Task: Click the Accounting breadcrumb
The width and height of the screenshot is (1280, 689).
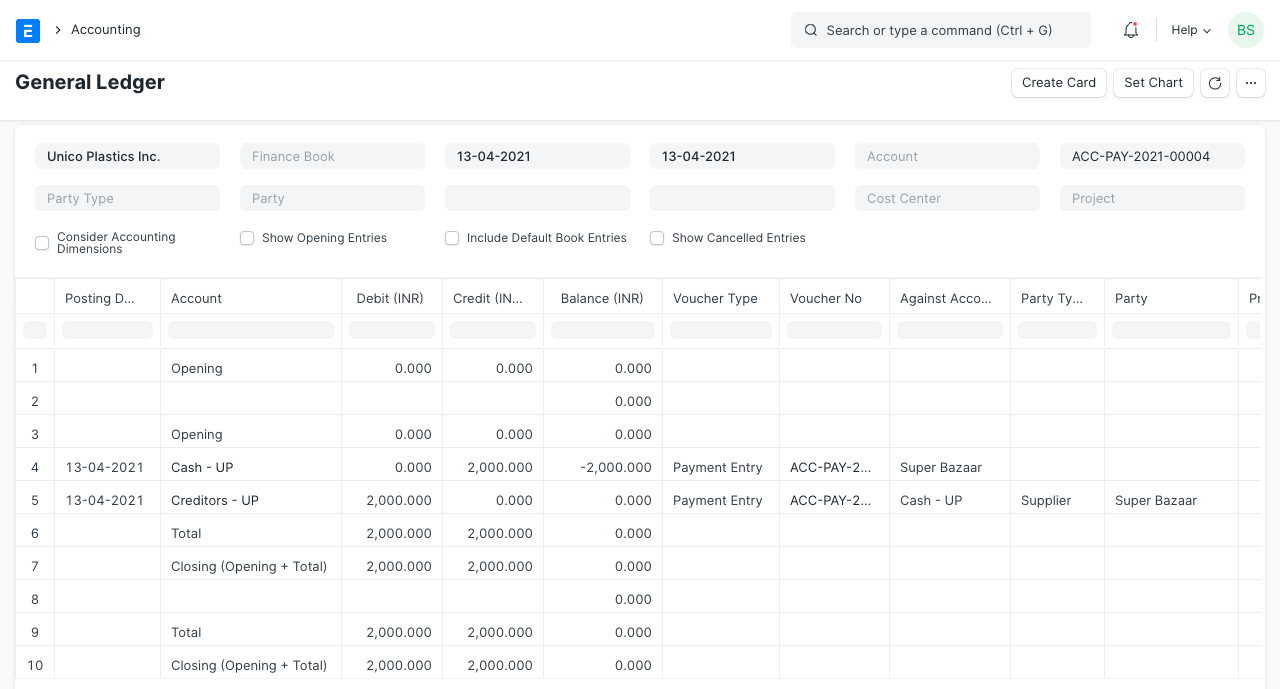Action: (105, 30)
